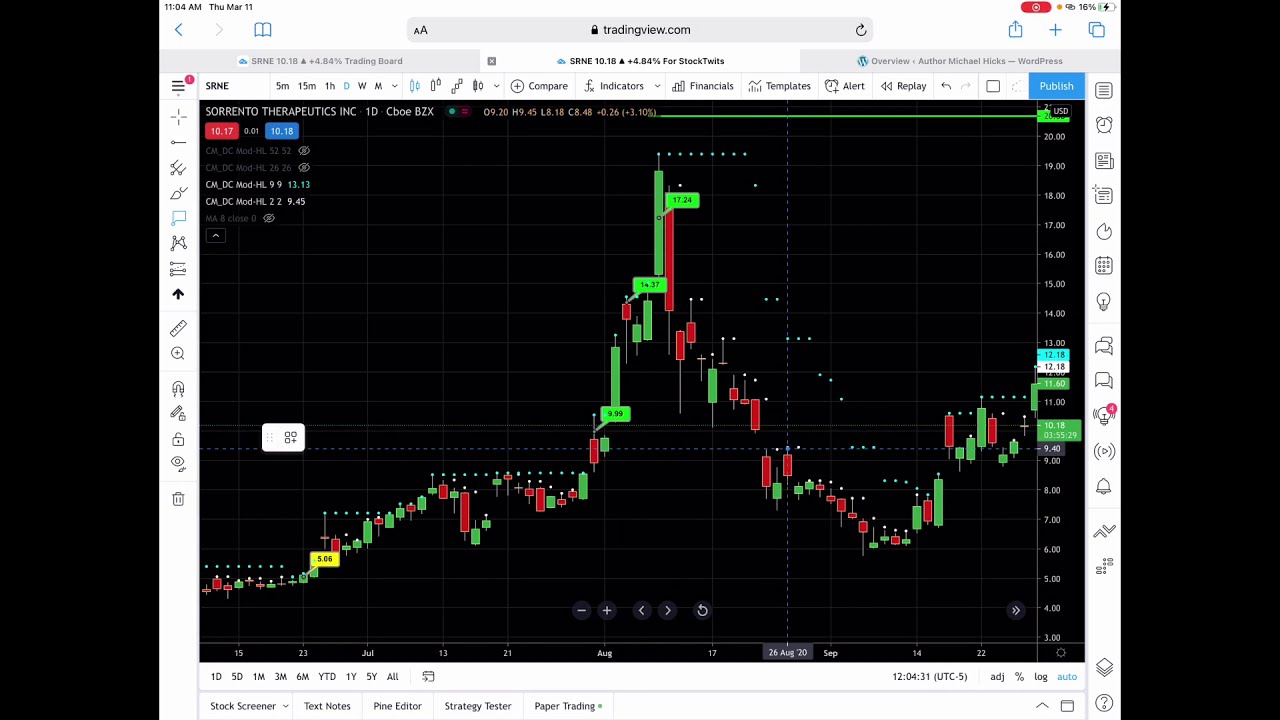Switch to SRNE Trading Board browser tab
Screen dimensions: 1280x720
pos(320,61)
